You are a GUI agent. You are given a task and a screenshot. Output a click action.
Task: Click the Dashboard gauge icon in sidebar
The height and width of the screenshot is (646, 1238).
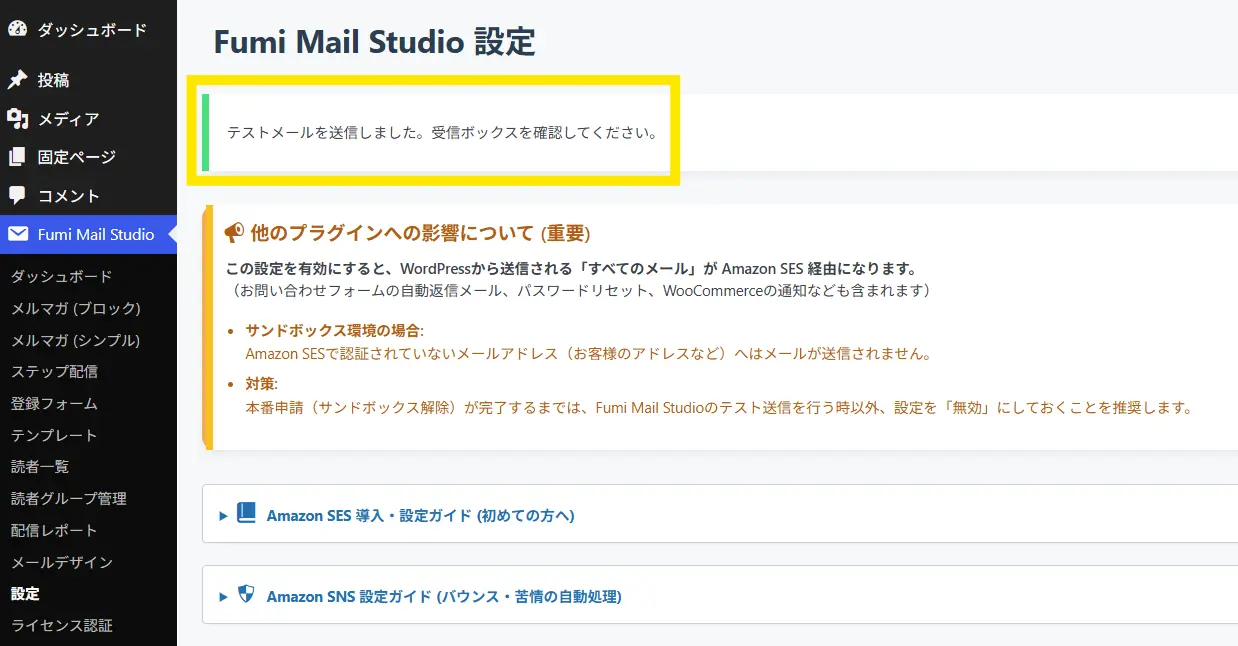pyautogui.click(x=17, y=30)
